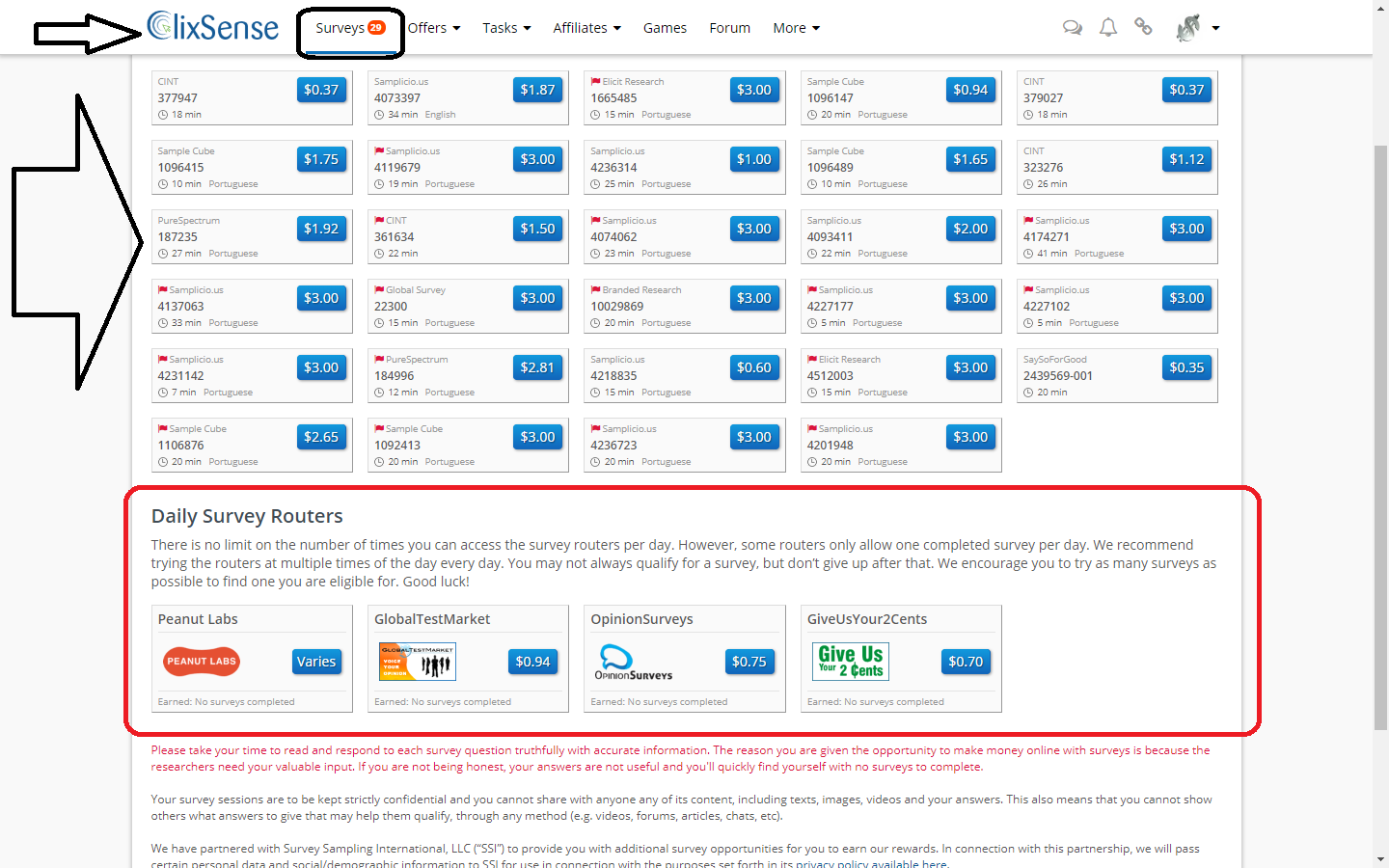1389x868 pixels.
Task: Check the notifications bell
Action: click(1107, 27)
